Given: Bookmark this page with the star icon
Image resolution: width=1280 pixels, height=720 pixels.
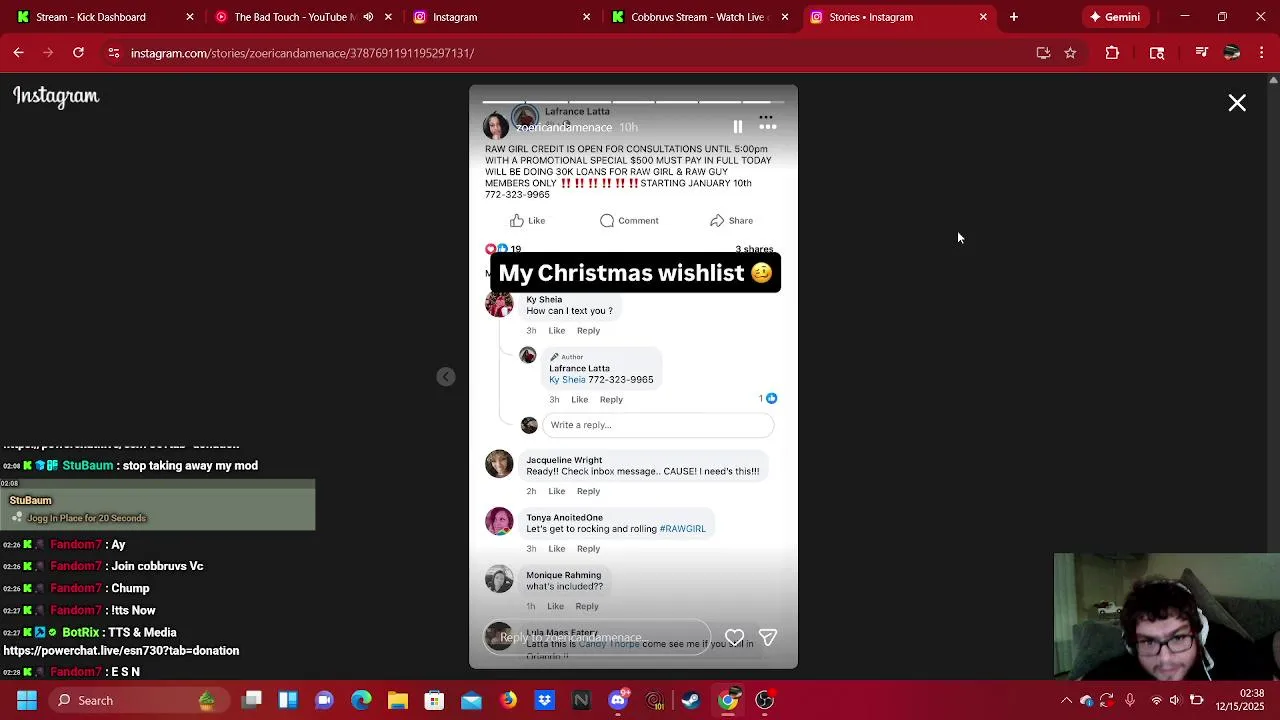Looking at the screenshot, I should (x=1070, y=53).
